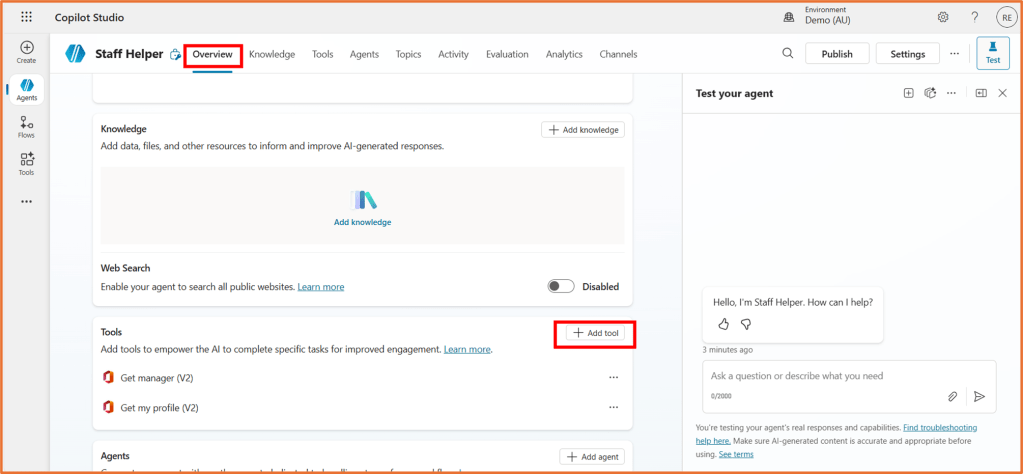
Task: Switch to the Topics tab
Action: coord(408,55)
